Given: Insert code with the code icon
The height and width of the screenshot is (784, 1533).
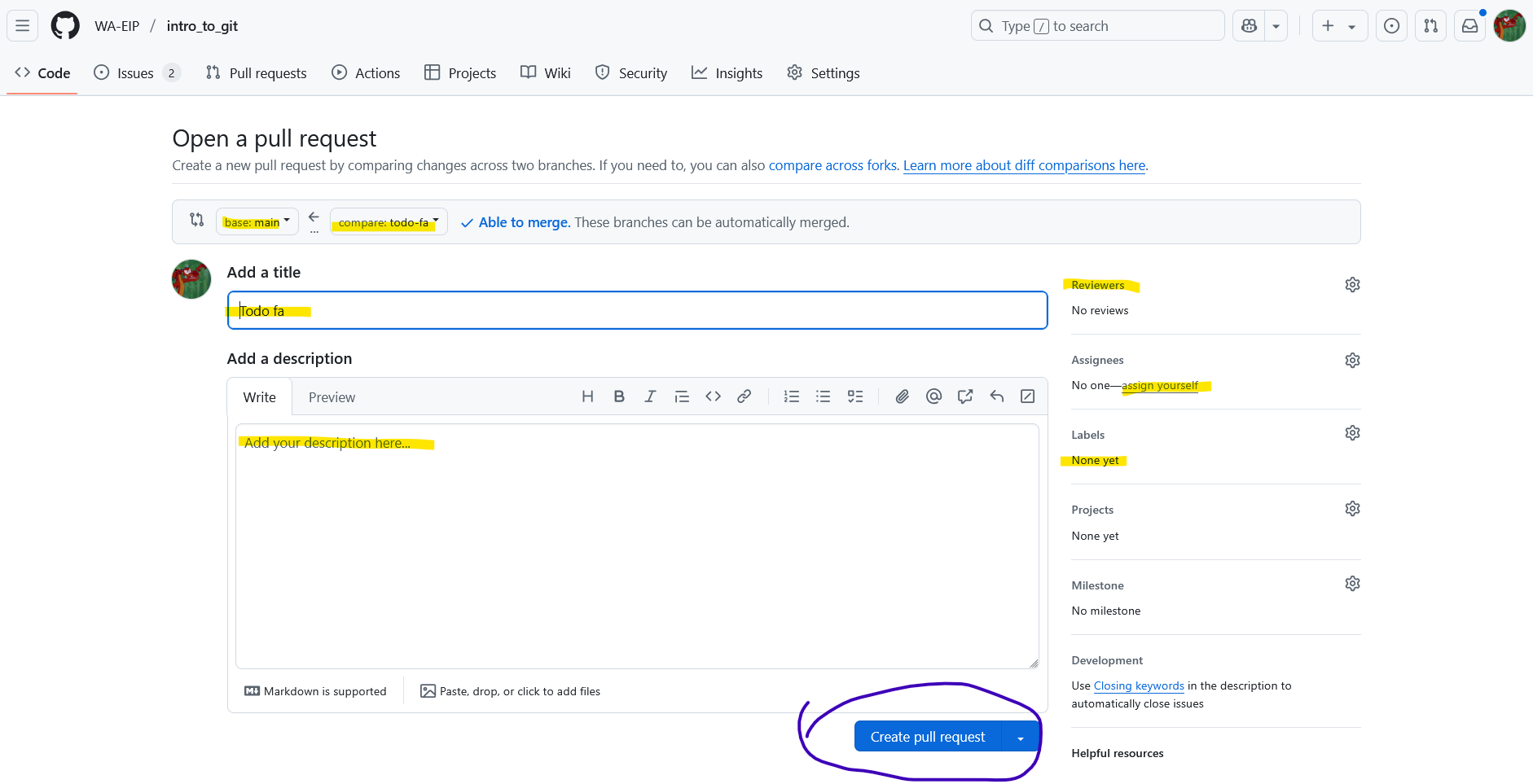Looking at the screenshot, I should [x=713, y=396].
